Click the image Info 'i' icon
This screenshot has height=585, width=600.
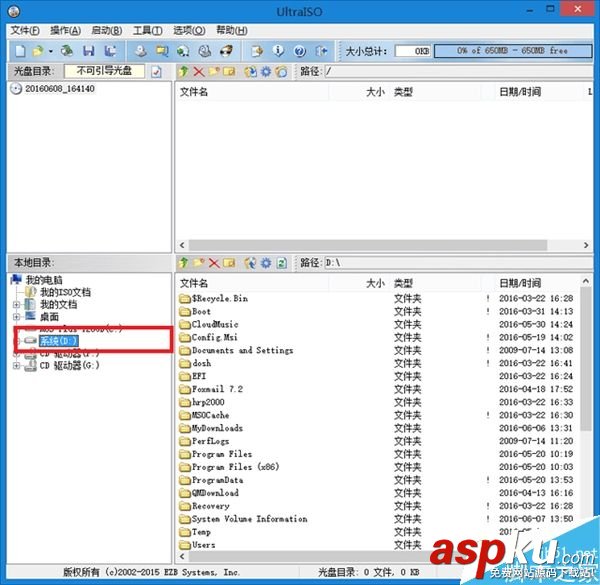pos(278,51)
